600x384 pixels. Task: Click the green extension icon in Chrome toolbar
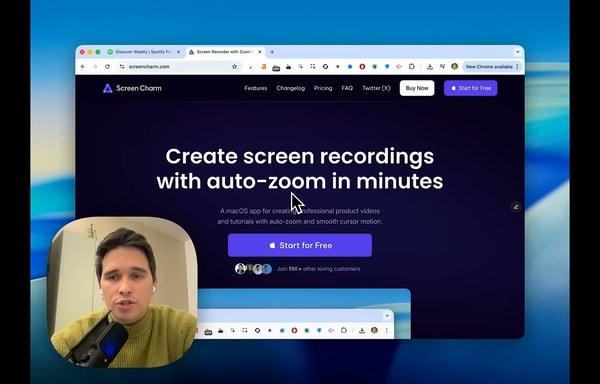(x=375, y=67)
